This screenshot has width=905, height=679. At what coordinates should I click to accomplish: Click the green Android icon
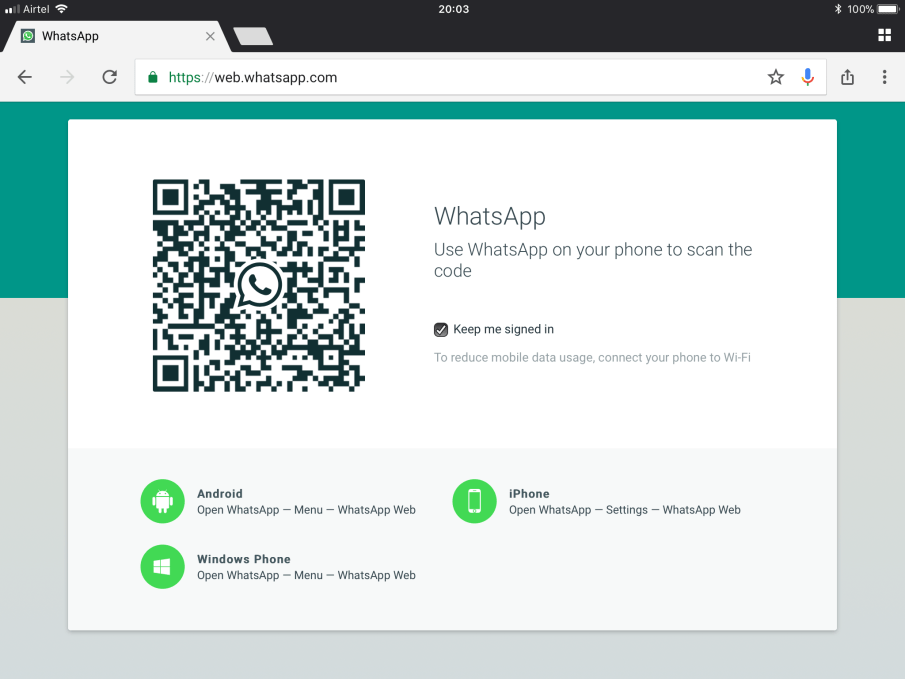[162, 501]
